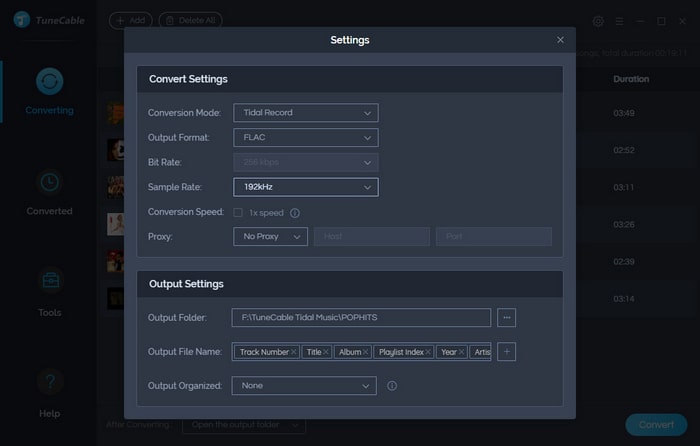
Task: Enable the 1x speed checkbox
Action: [x=238, y=213]
